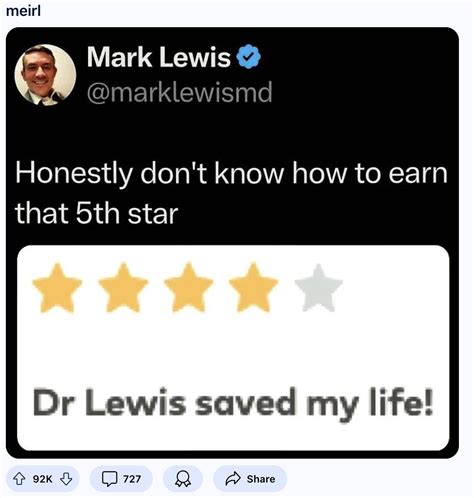Click the share arrow icon
Screen dimensions: 474x498
[x=233, y=479]
